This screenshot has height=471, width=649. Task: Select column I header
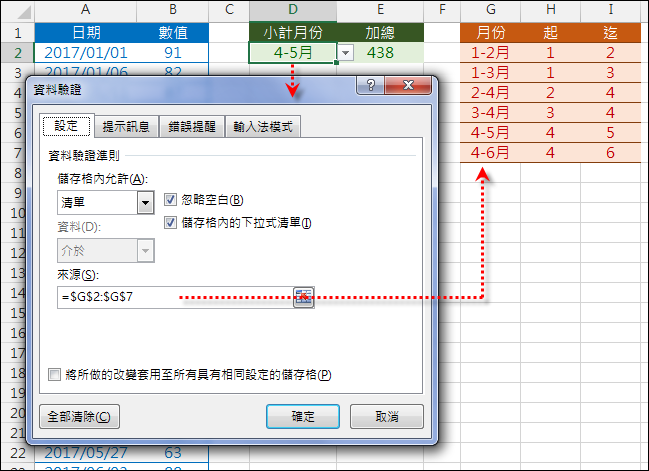(611, 10)
